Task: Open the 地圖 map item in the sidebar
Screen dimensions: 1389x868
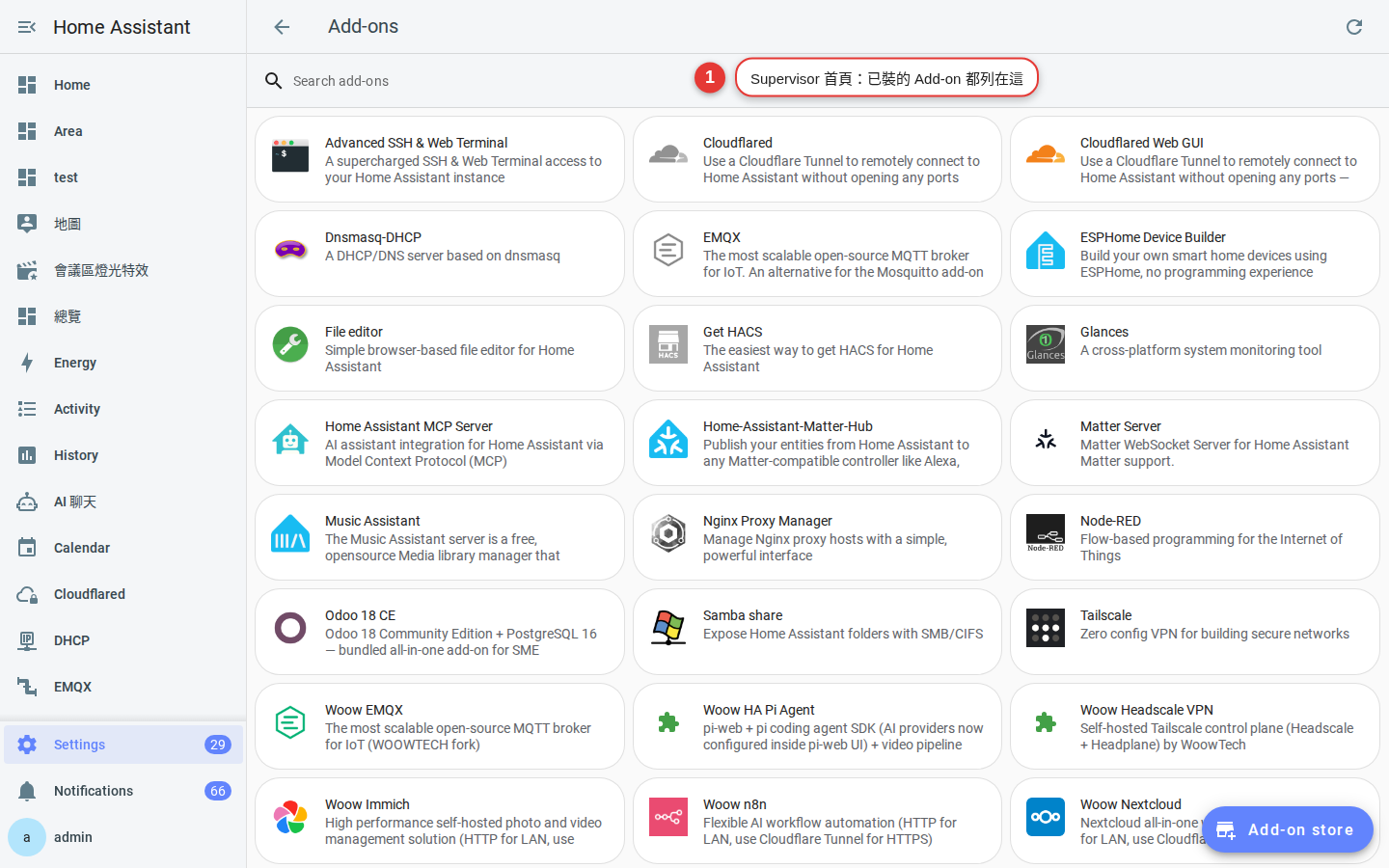Action: pos(123,224)
